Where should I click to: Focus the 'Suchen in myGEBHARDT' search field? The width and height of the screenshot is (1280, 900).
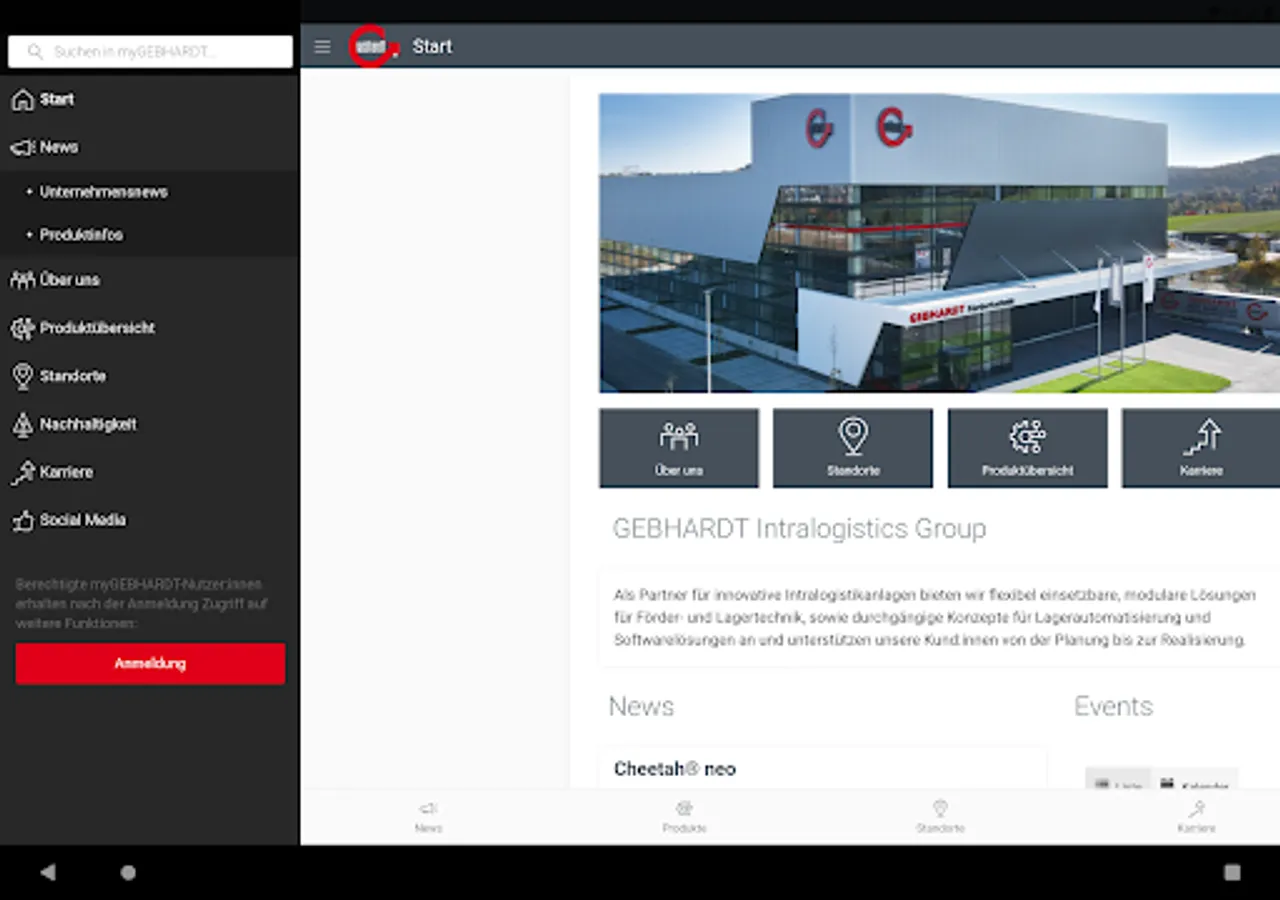point(150,52)
